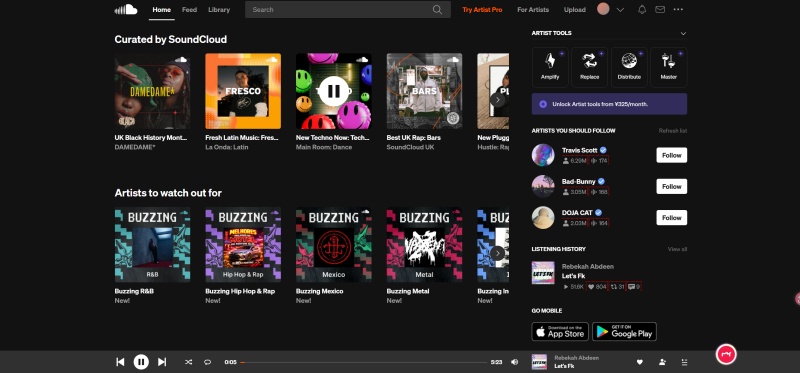Select the Amplify artist tool

[x=549, y=67]
